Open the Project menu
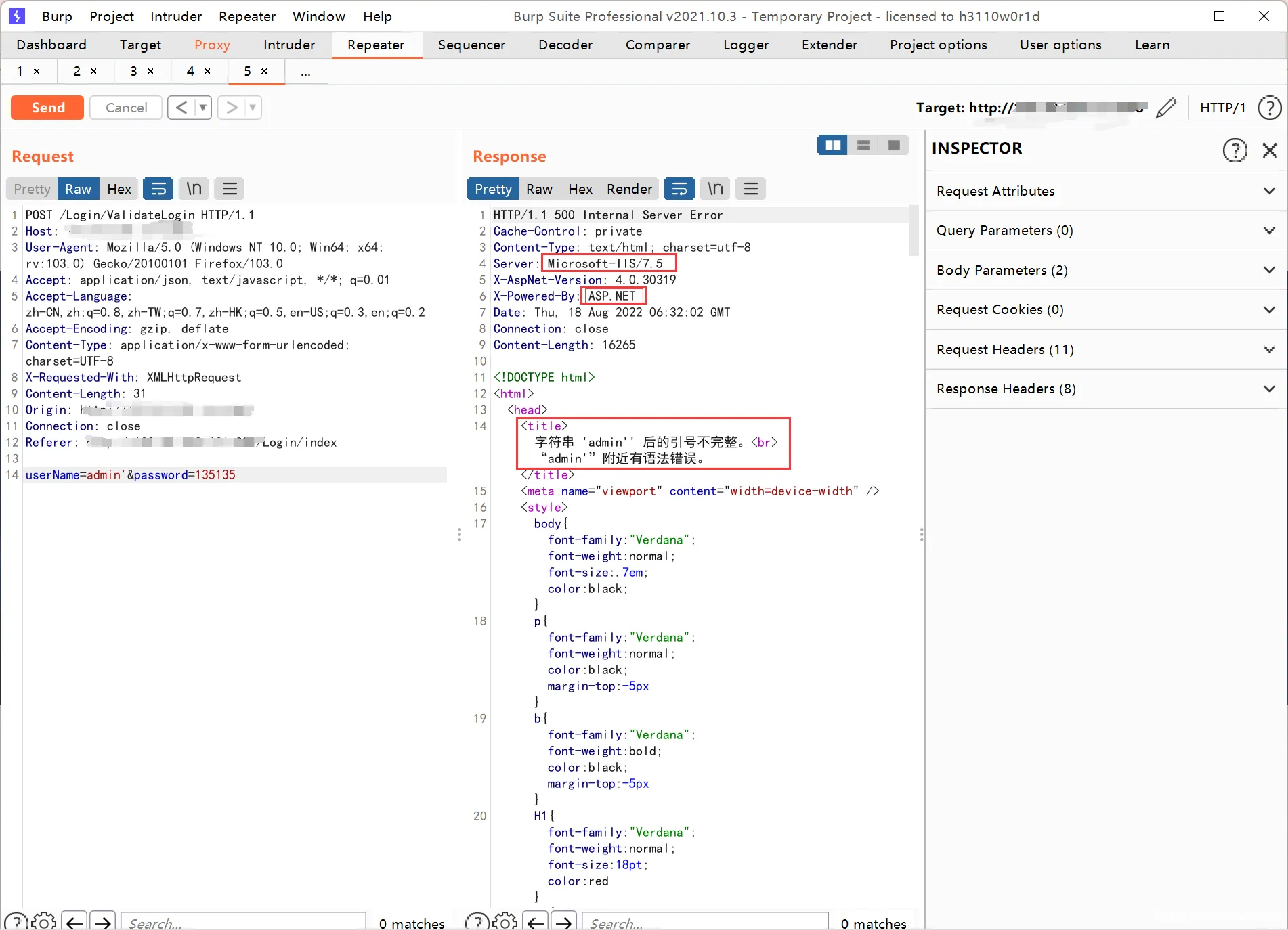Screen dimensions: 1288x930 112,16
